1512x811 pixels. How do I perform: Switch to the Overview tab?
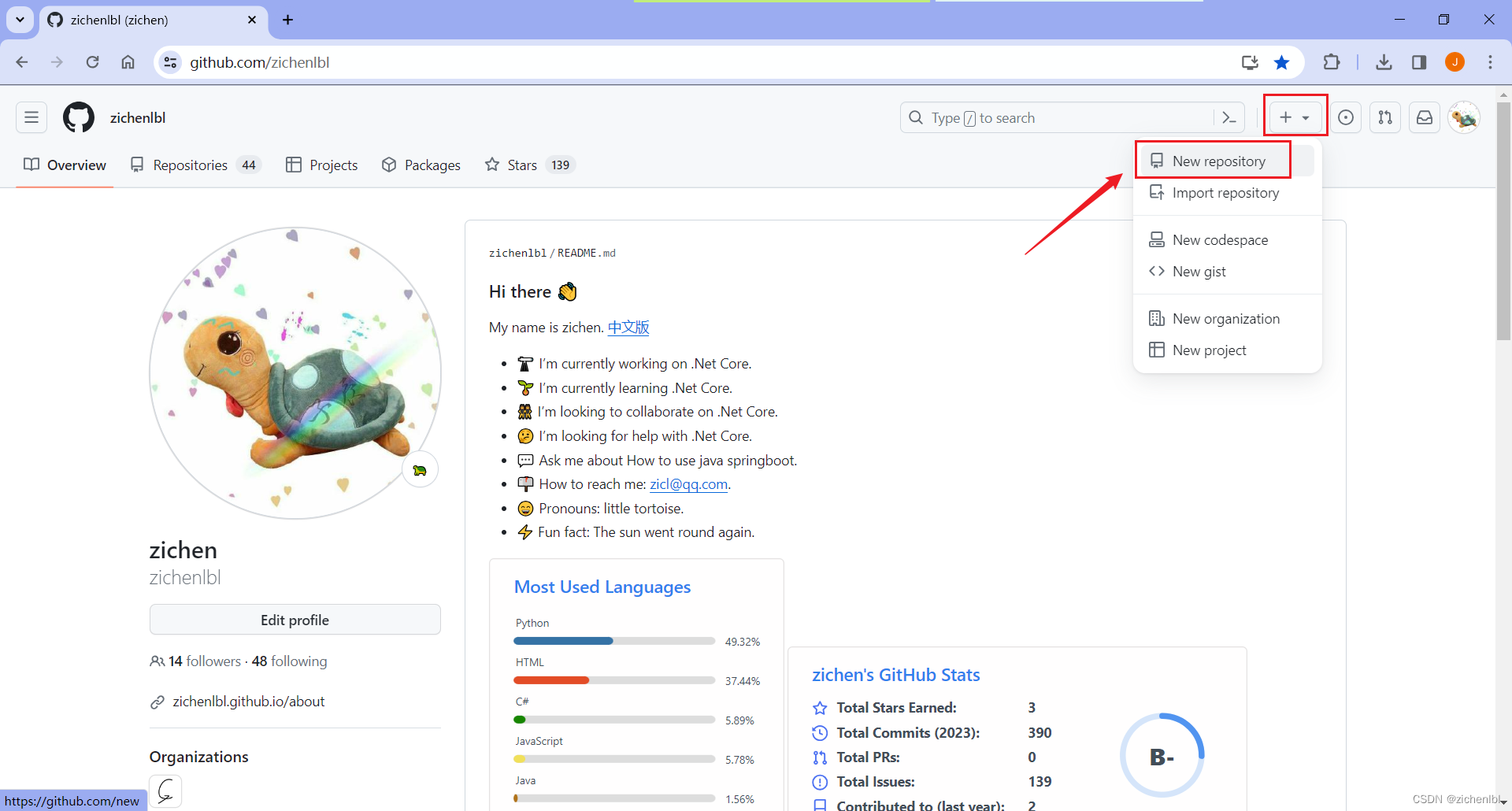[65, 165]
